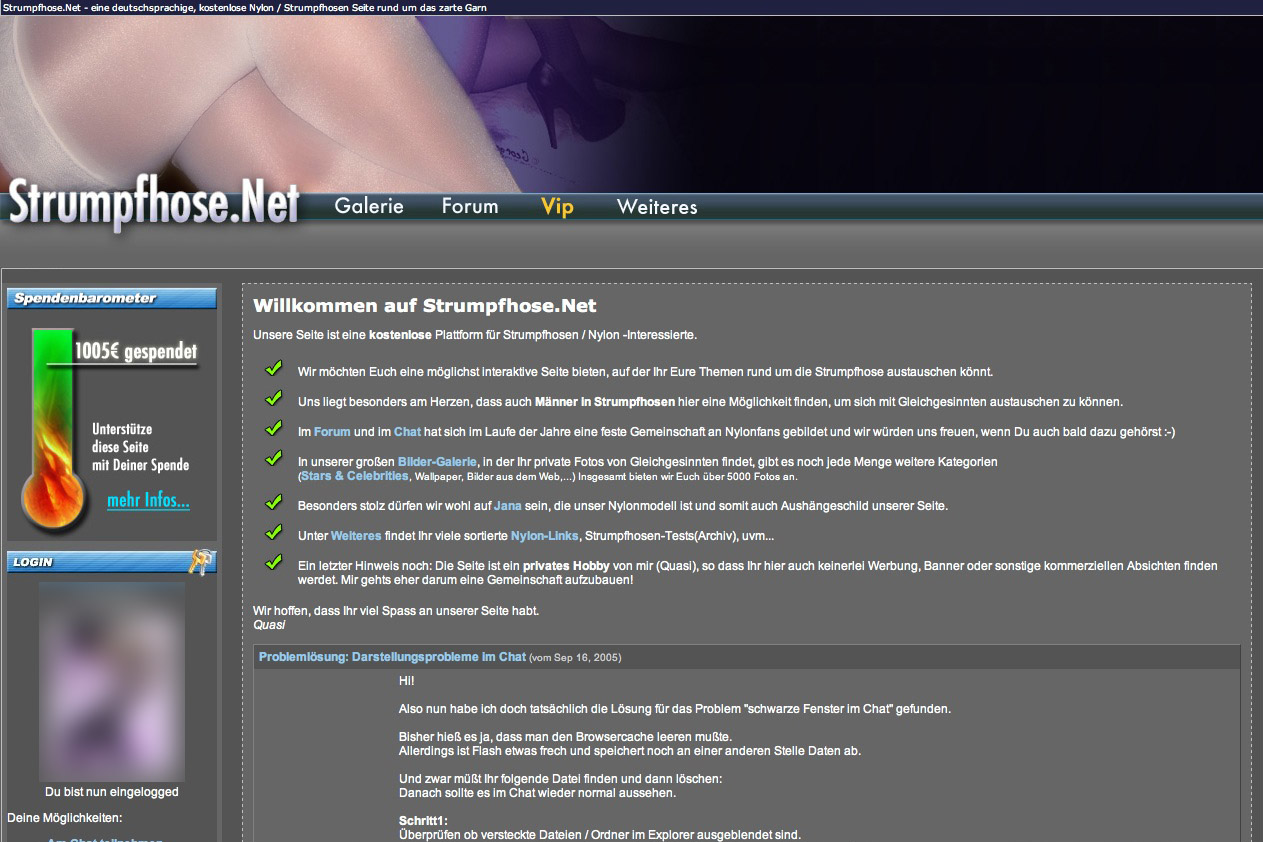Click the 'Willkommen auf Strumpfhose.Net' heading

[425, 305]
